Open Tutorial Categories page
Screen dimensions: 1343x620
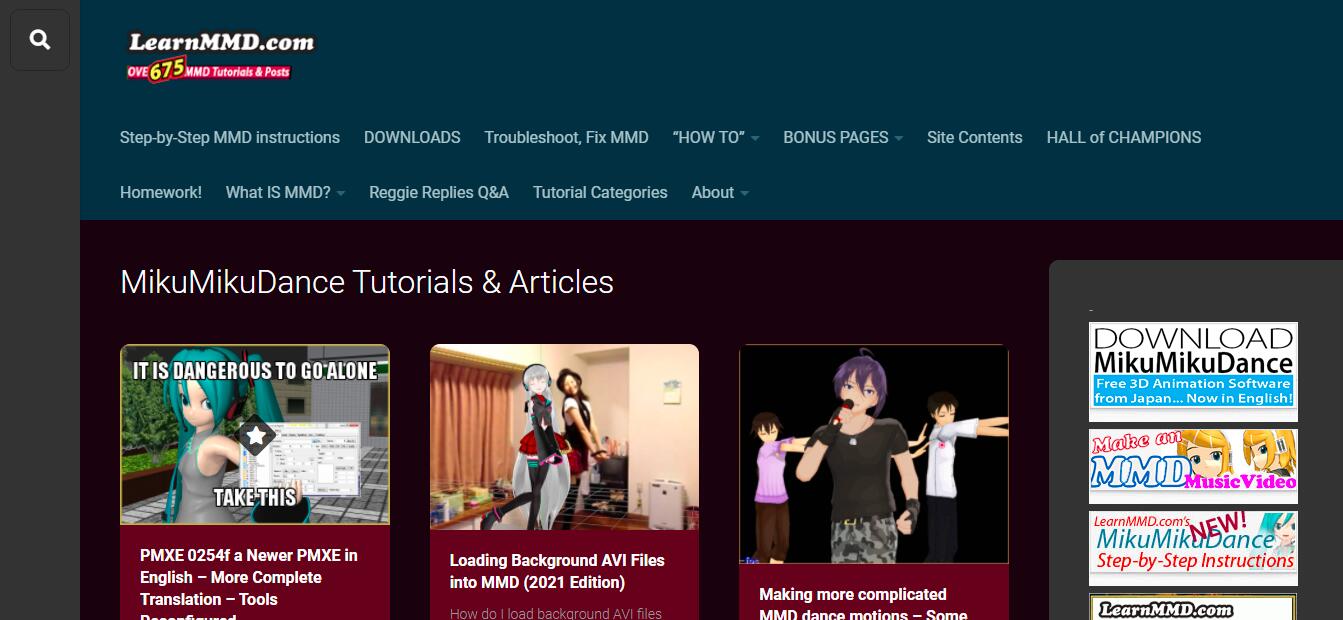coord(600,192)
